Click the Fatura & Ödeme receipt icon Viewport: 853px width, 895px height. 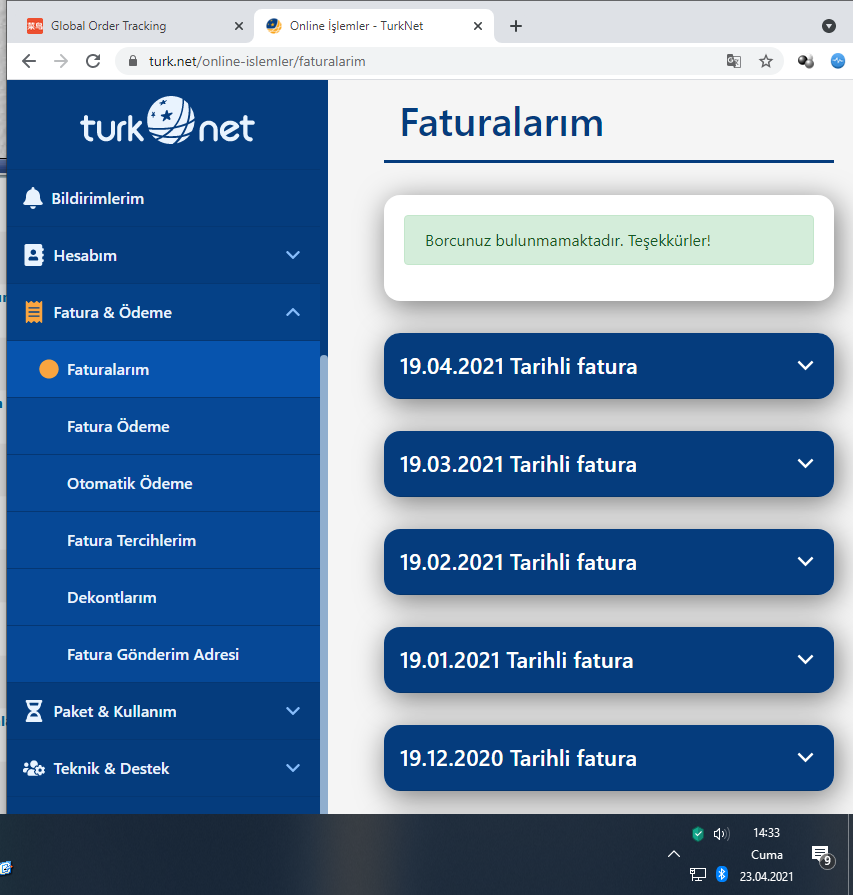[34, 312]
